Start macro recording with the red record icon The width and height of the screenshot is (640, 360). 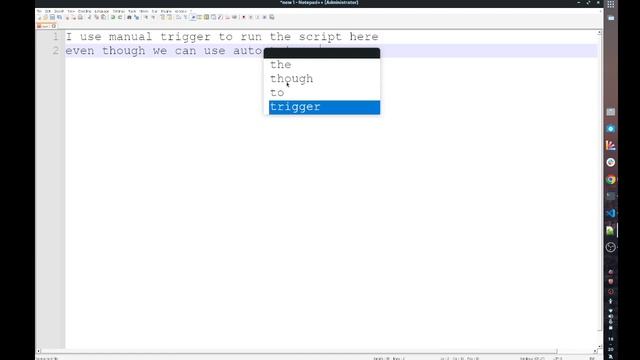pos(244,17)
